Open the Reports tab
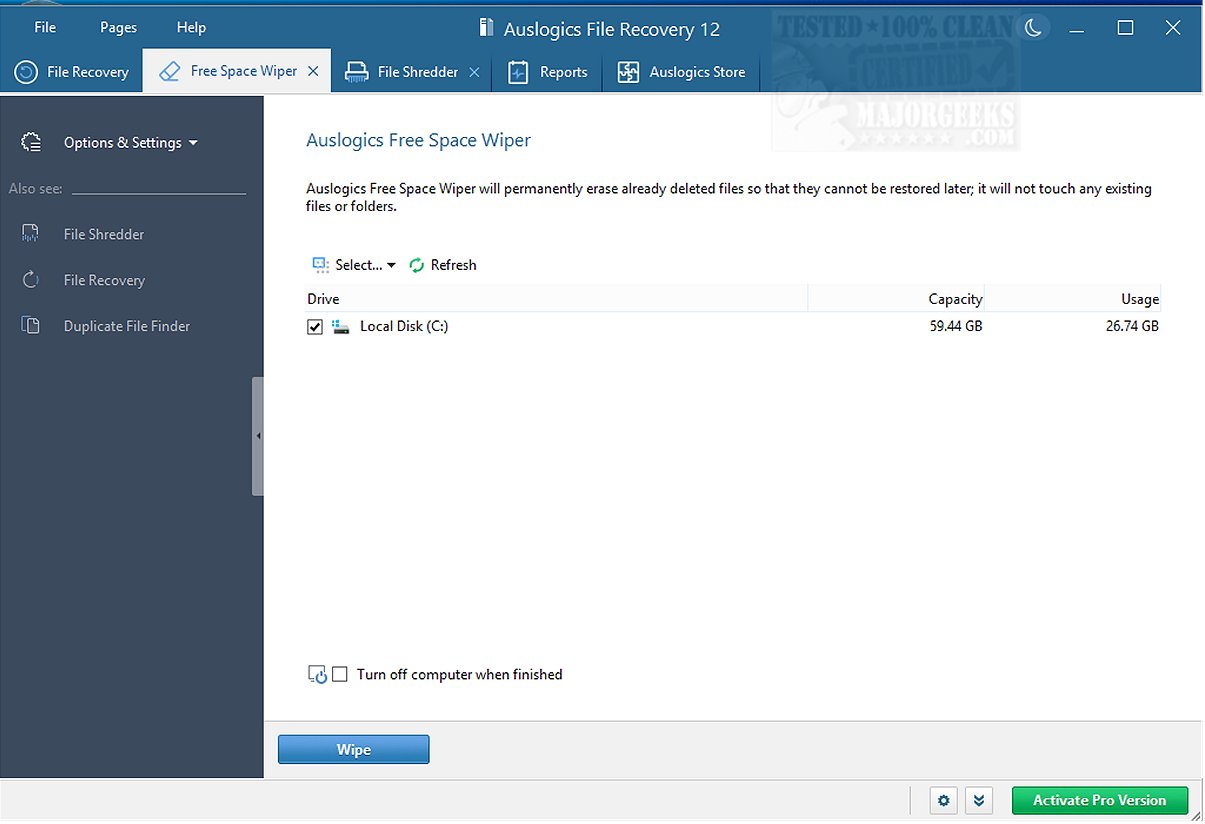Screen dimensions: 1205x824 (547, 72)
